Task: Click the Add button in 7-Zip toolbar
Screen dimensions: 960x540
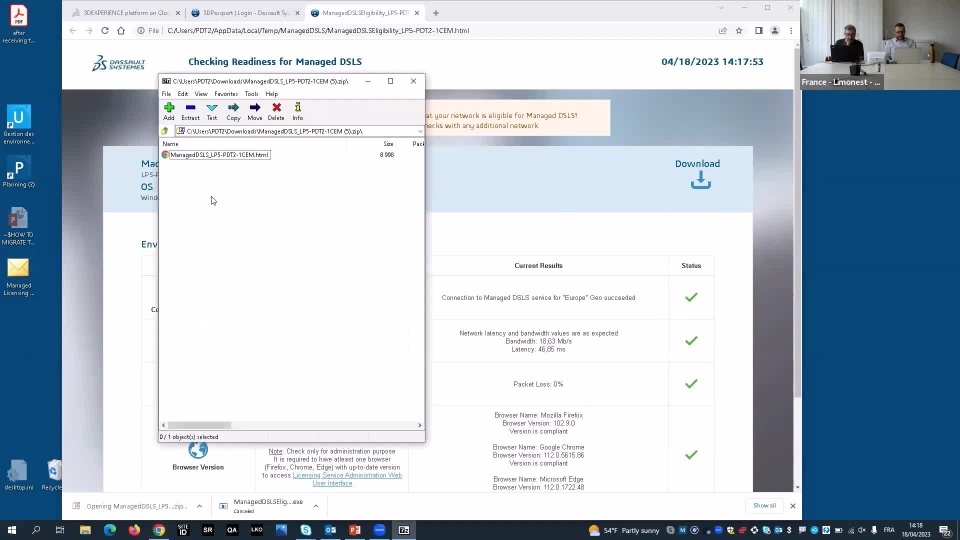Action: [168, 111]
